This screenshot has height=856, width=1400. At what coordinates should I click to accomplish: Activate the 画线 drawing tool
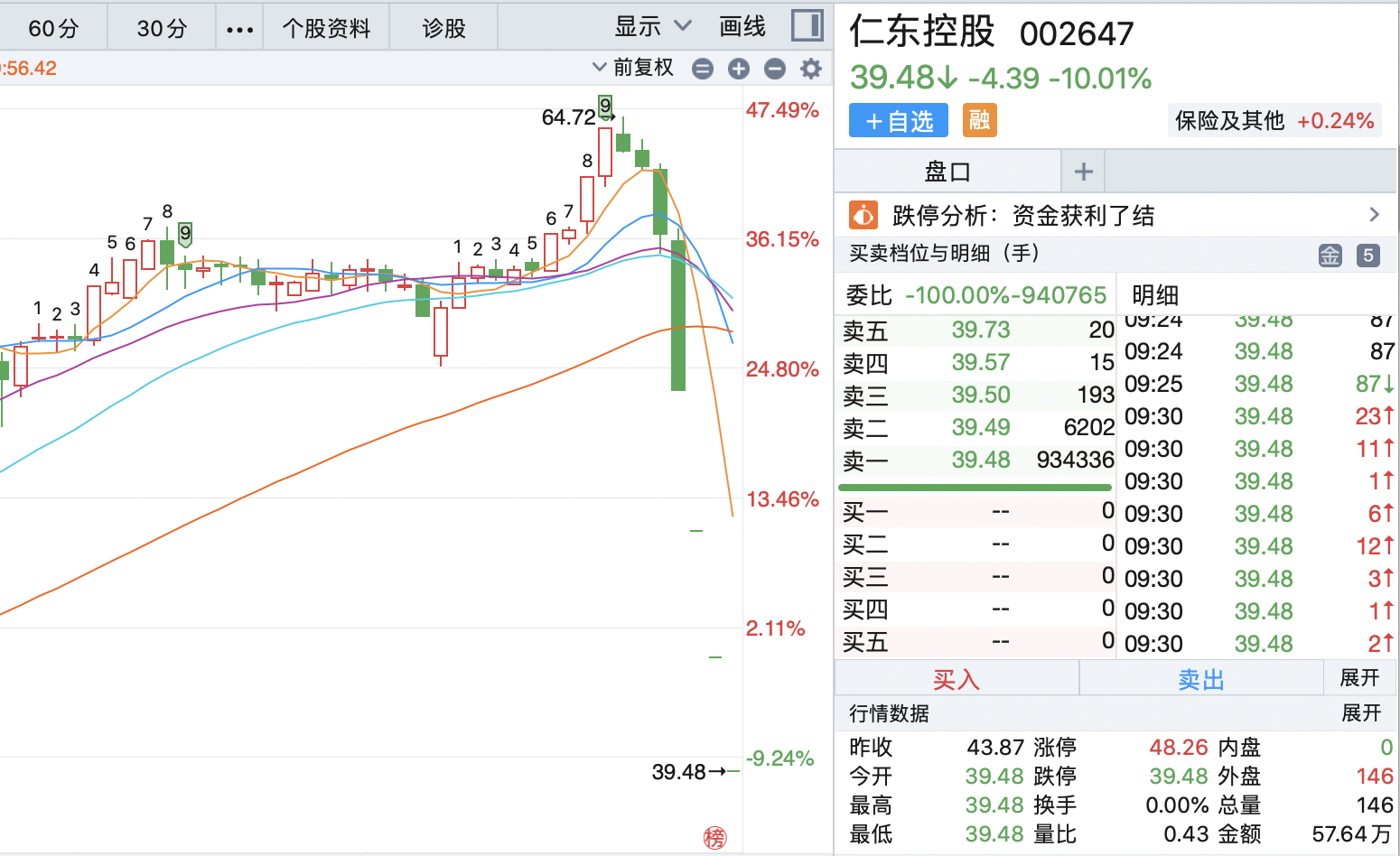click(x=742, y=26)
